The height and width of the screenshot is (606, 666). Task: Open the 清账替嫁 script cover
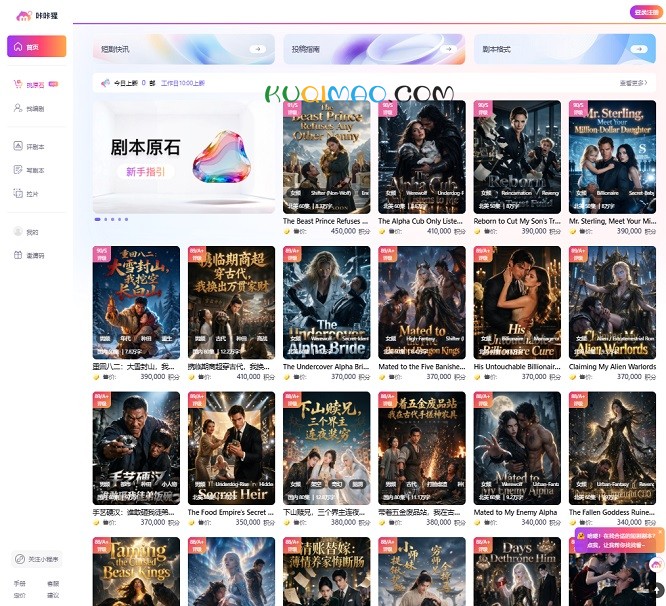pos(327,572)
